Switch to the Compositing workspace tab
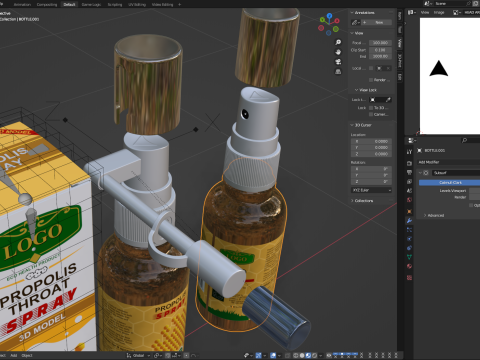 47,4
